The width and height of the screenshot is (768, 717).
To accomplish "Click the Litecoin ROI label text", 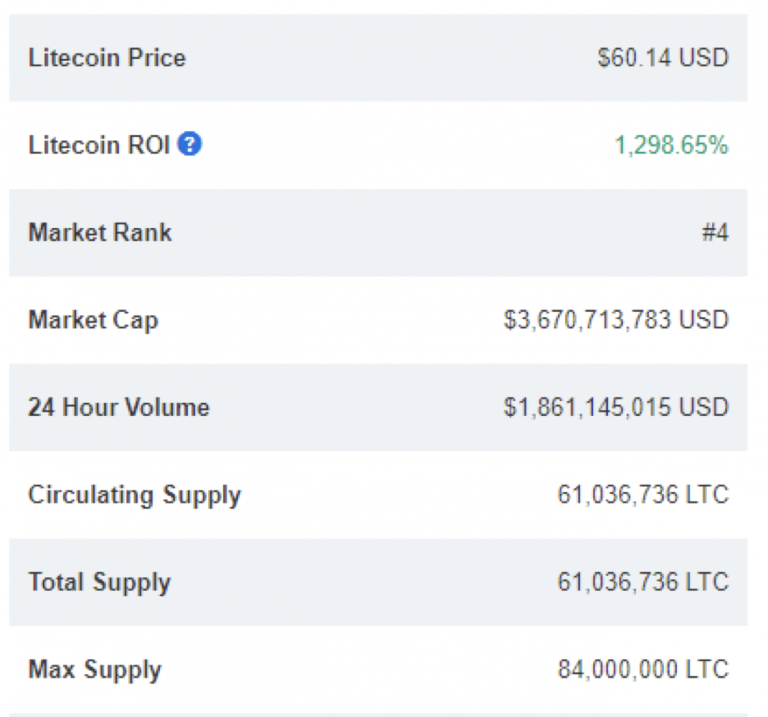I will [x=99, y=145].
